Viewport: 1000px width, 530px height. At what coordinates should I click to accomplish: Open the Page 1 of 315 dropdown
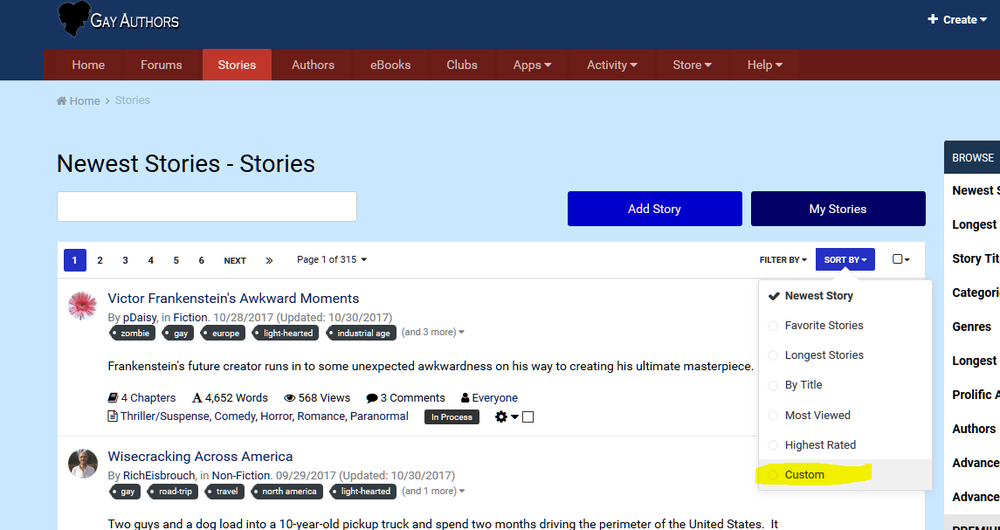pyautogui.click(x=332, y=260)
